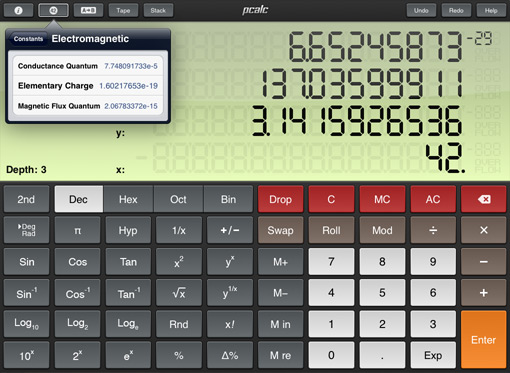
Task: Tap the Roll key
Action: click(331, 230)
